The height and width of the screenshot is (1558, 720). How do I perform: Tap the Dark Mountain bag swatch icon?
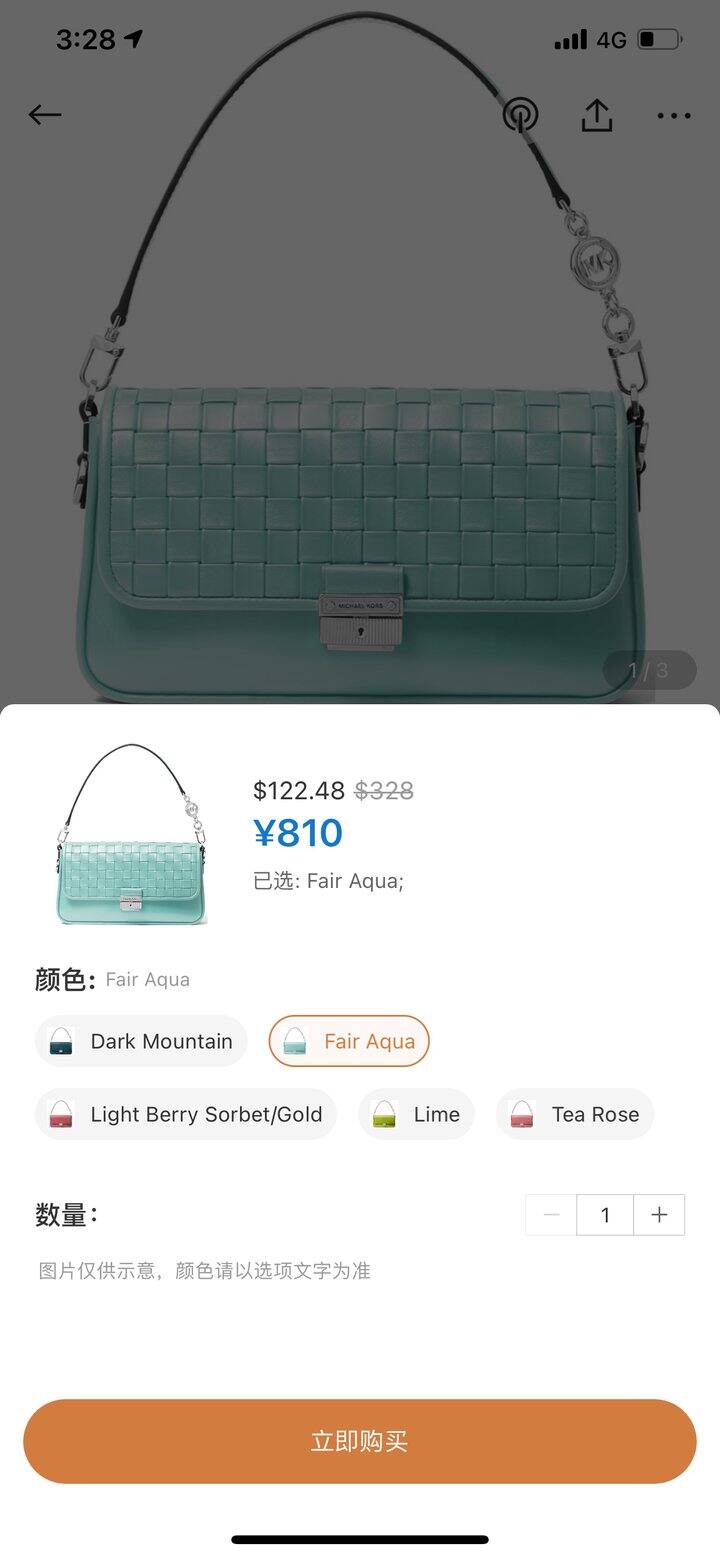pyautogui.click(x=61, y=1041)
